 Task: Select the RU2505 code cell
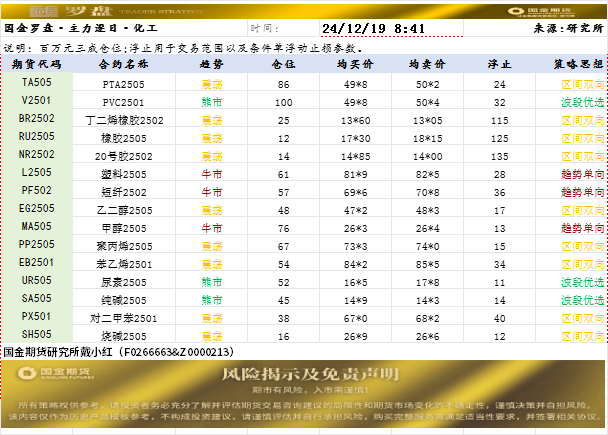tap(36, 136)
